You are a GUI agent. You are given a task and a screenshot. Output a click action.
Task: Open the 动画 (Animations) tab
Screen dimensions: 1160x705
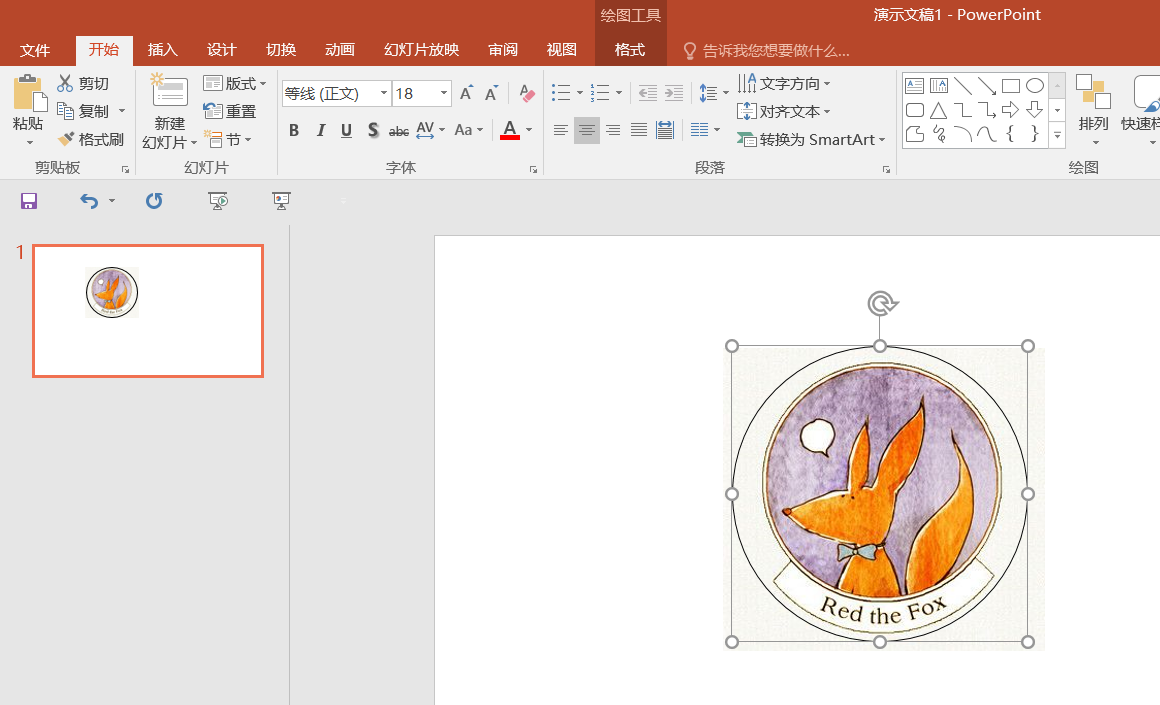pos(340,50)
